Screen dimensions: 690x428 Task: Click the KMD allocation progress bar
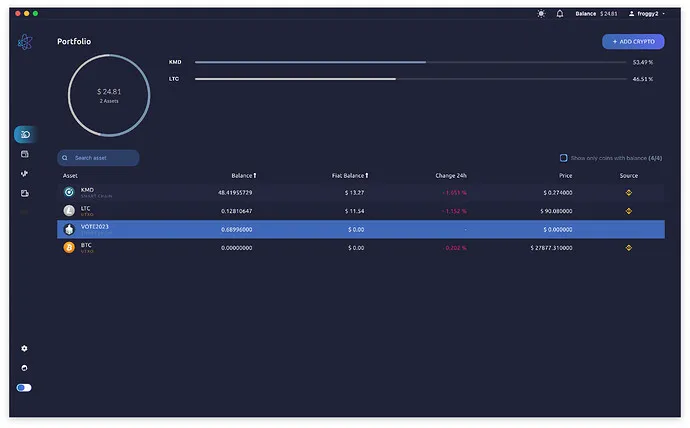[x=411, y=62]
